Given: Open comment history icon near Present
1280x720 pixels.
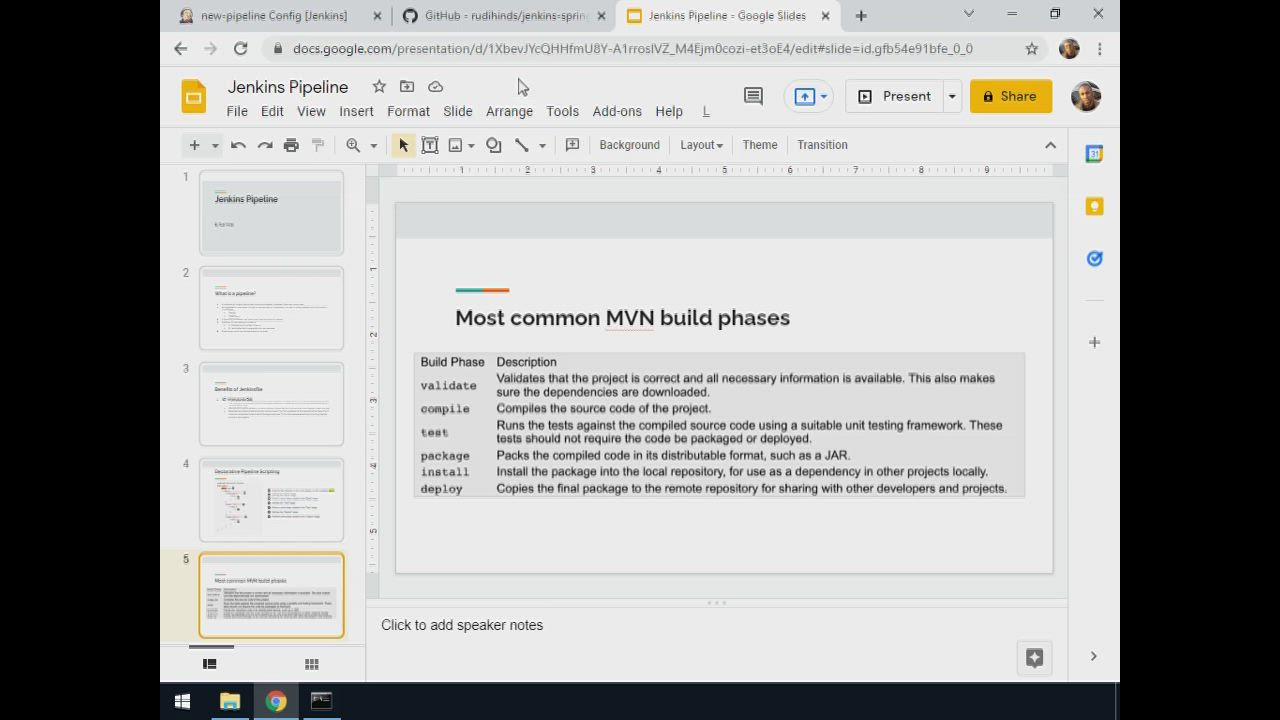Looking at the screenshot, I should tap(753, 96).
